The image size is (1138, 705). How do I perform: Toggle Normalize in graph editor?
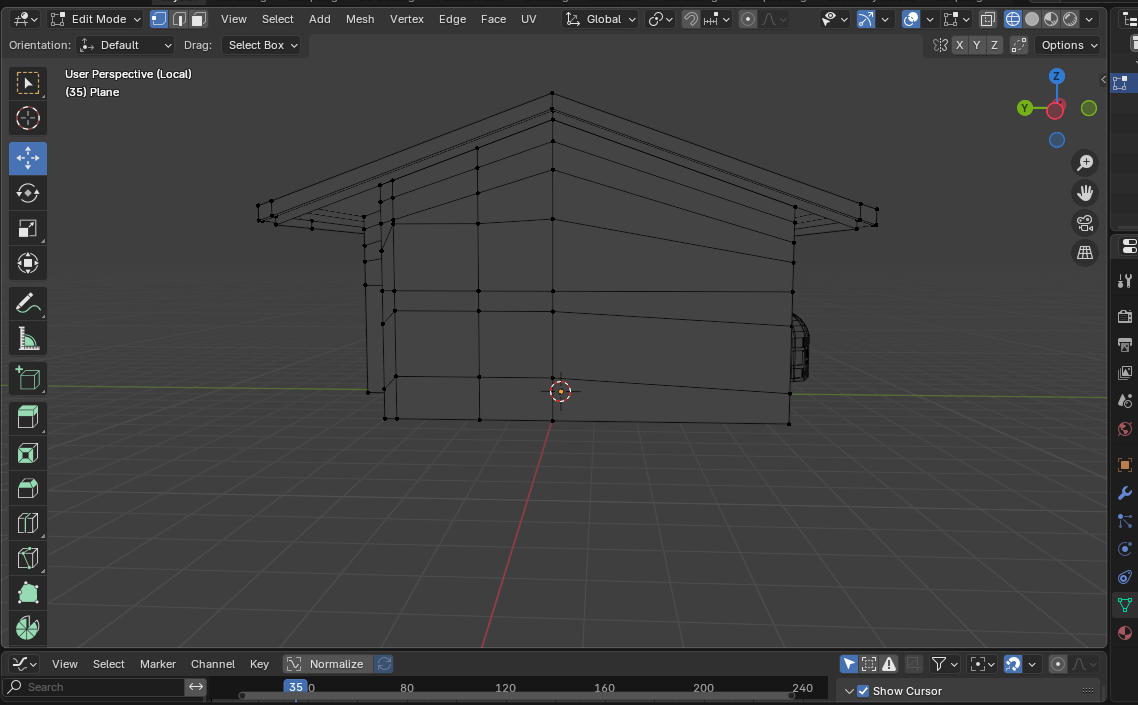tap(328, 664)
